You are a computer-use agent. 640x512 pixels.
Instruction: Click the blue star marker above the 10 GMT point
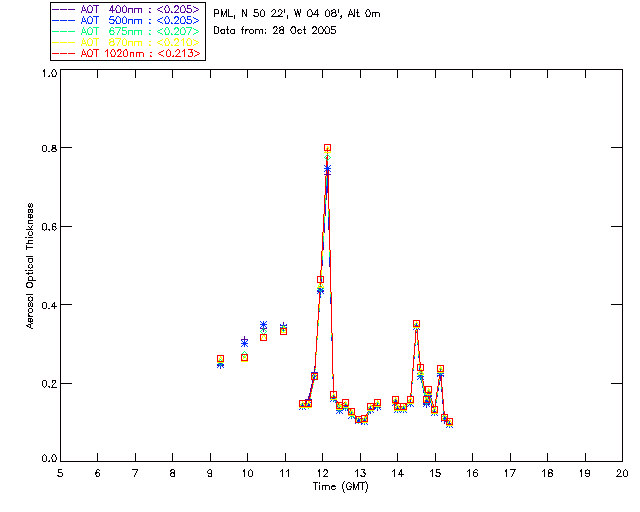(244, 342)
